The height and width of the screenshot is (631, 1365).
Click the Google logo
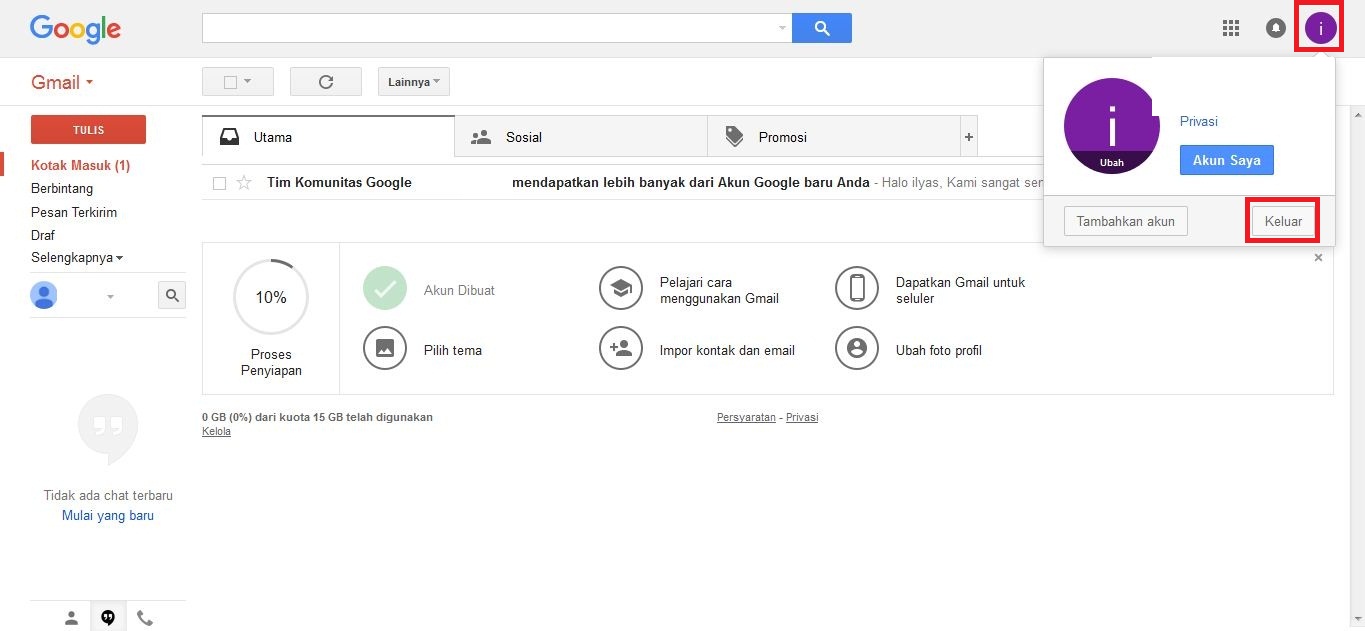[x=75, y=28]
